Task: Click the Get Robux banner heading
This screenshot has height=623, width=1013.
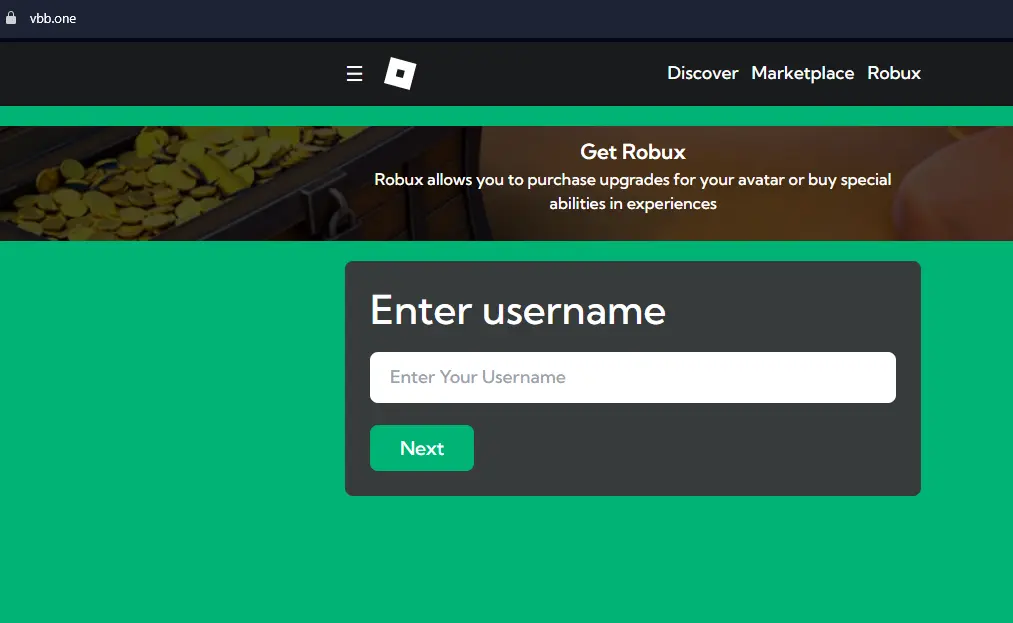Action: point(632,152)
